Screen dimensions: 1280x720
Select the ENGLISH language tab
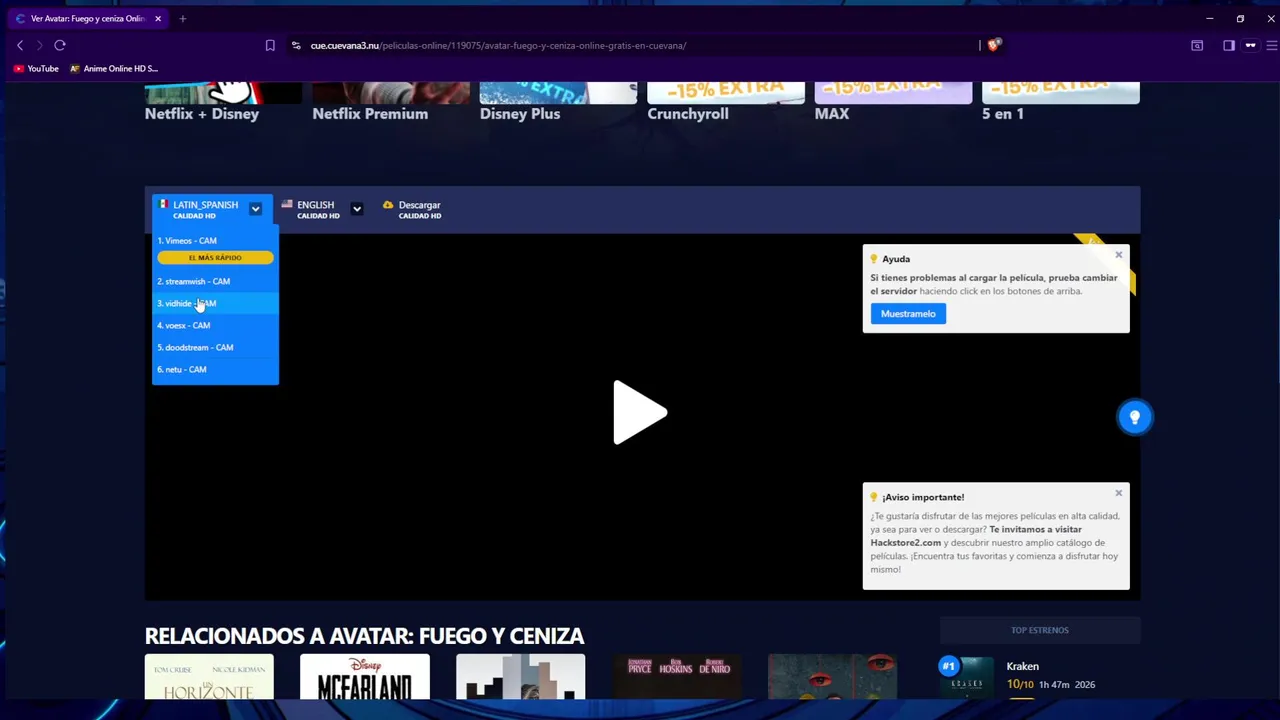pos(318,209)
